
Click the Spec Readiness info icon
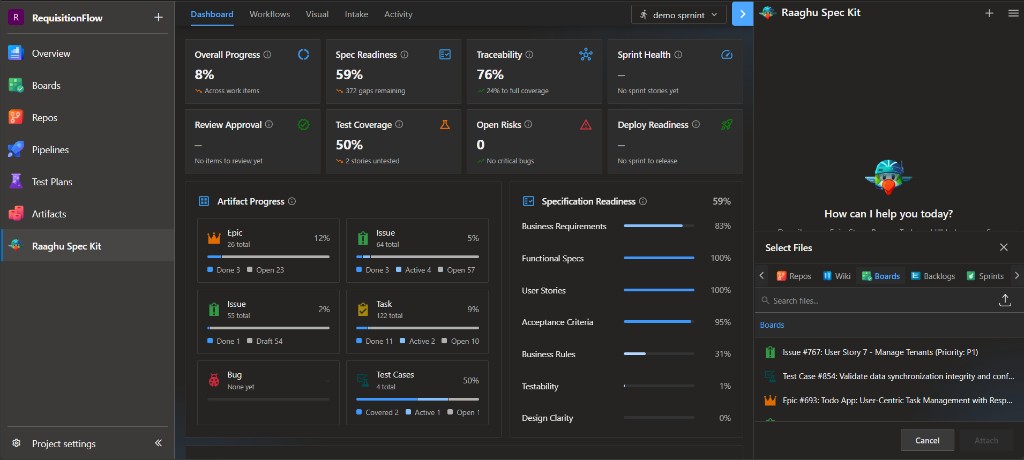pos(404,55)
